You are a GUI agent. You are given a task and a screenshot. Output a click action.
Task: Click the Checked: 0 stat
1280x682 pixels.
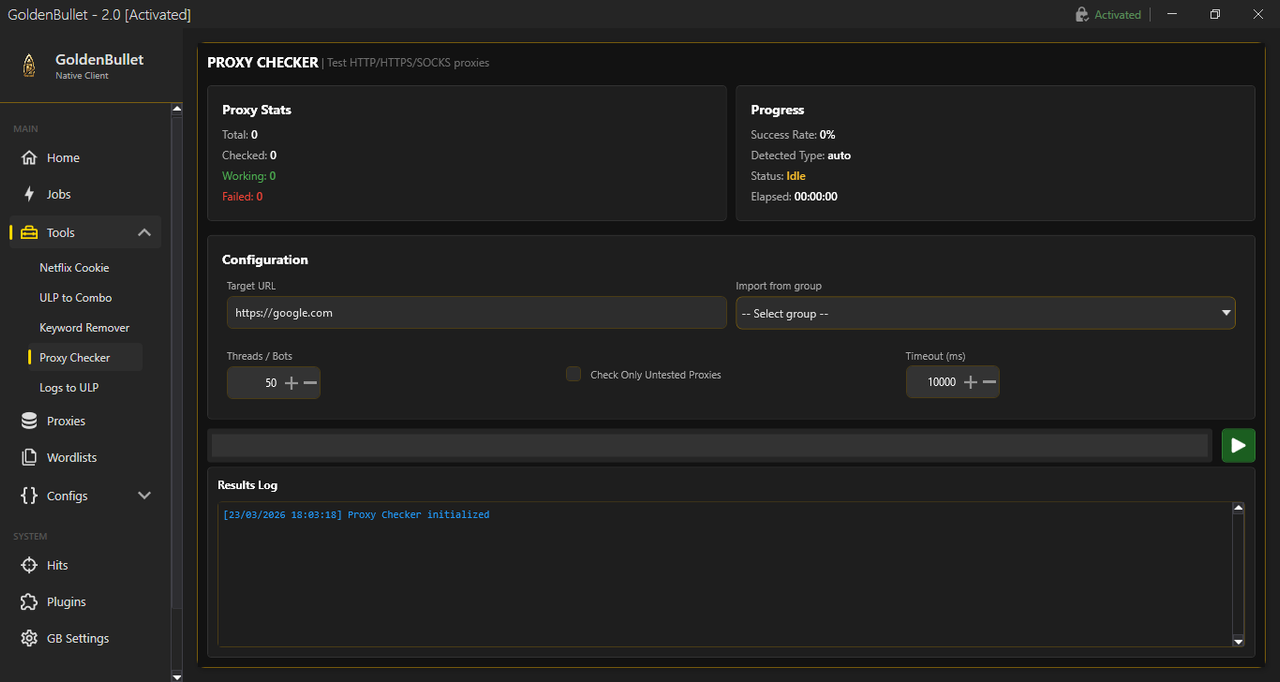click(x=249, y=156)
